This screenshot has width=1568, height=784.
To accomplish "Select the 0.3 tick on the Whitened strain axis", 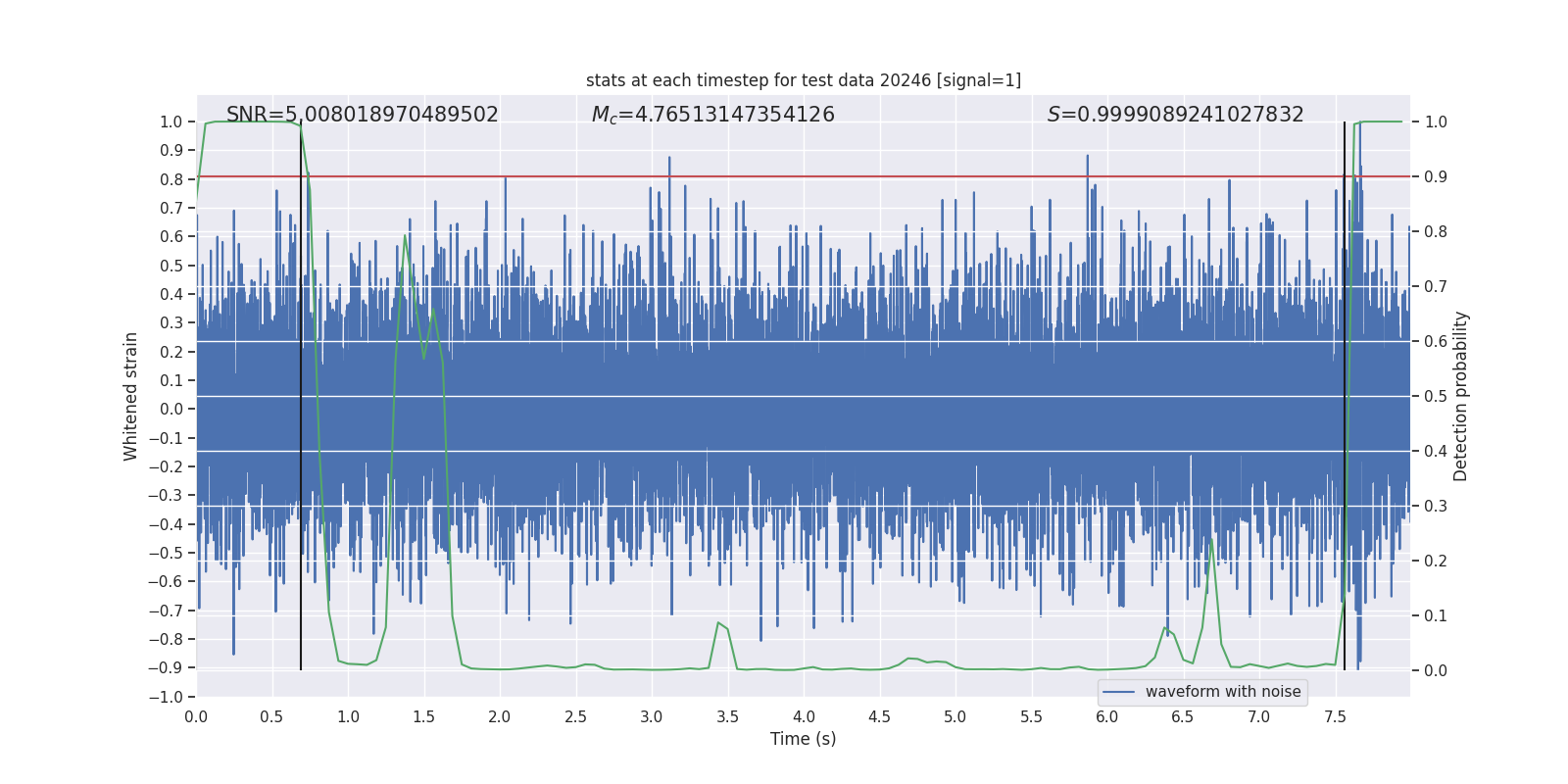I will coord(171,323).
